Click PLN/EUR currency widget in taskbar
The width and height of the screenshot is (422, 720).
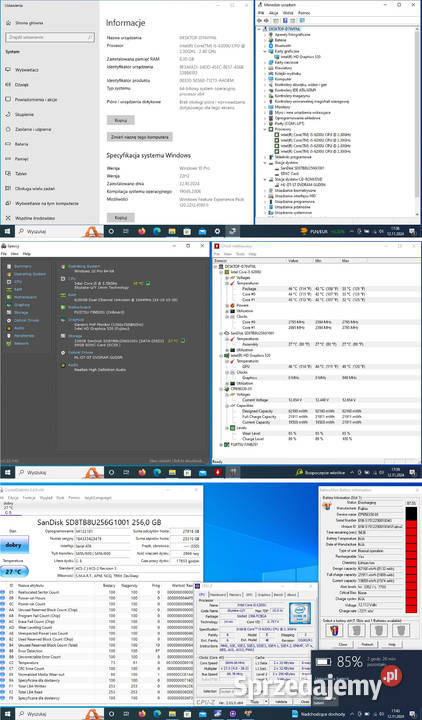323,231
